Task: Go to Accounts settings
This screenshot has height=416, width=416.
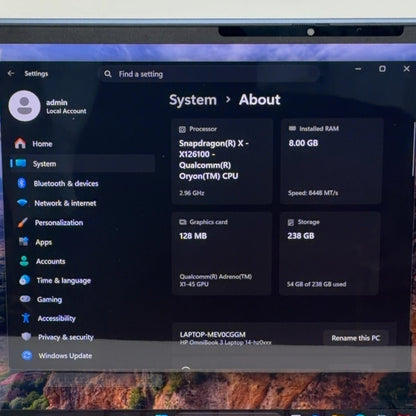Action: coord(50,261)
